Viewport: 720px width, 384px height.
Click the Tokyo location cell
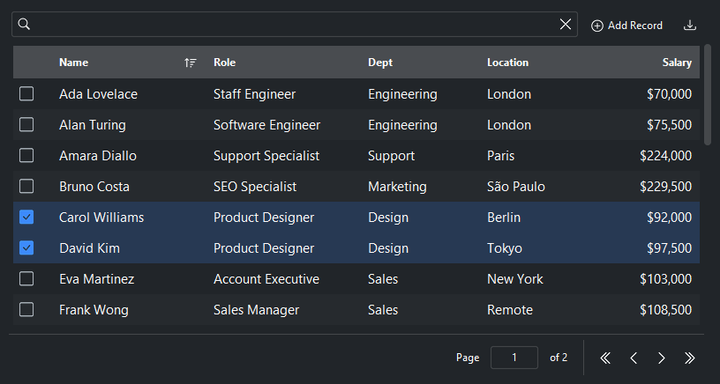click(x=505, y=248)
